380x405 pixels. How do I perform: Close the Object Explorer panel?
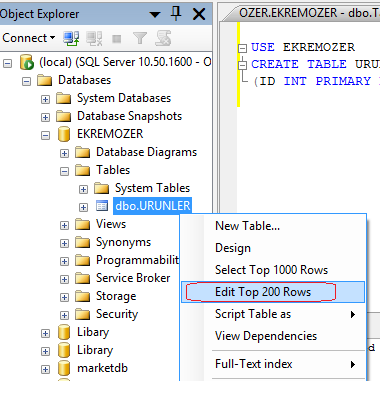[x=199, y=14]
